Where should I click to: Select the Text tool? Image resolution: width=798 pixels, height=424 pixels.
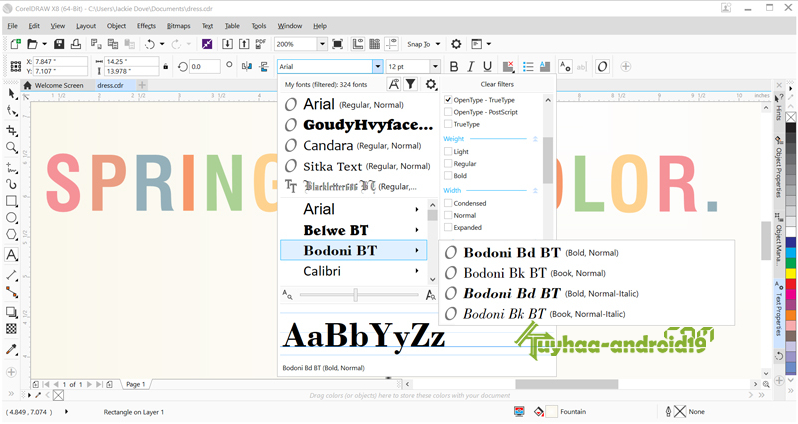point(11,255)
